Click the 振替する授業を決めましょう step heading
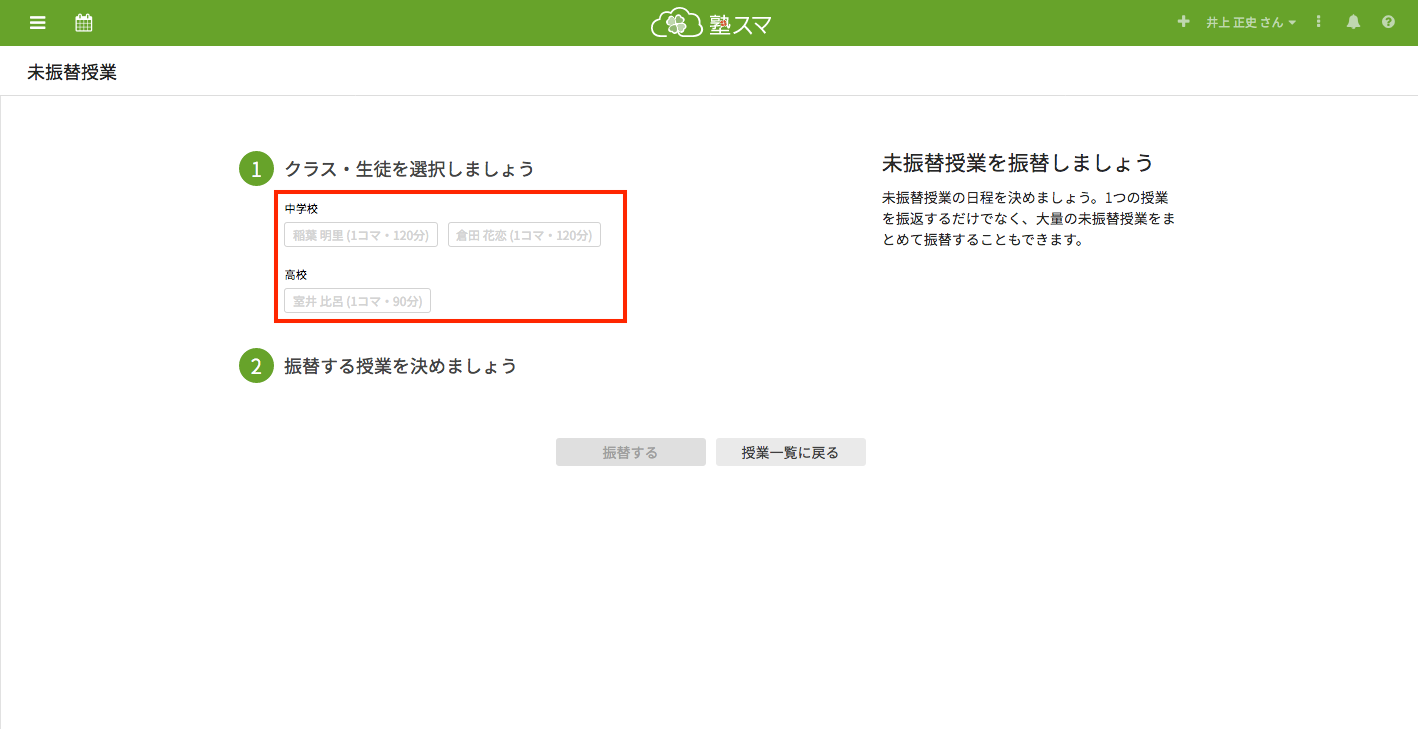The height and width of the screenshot is (729, 1418). pyautogui.click(x=400, y=366)
